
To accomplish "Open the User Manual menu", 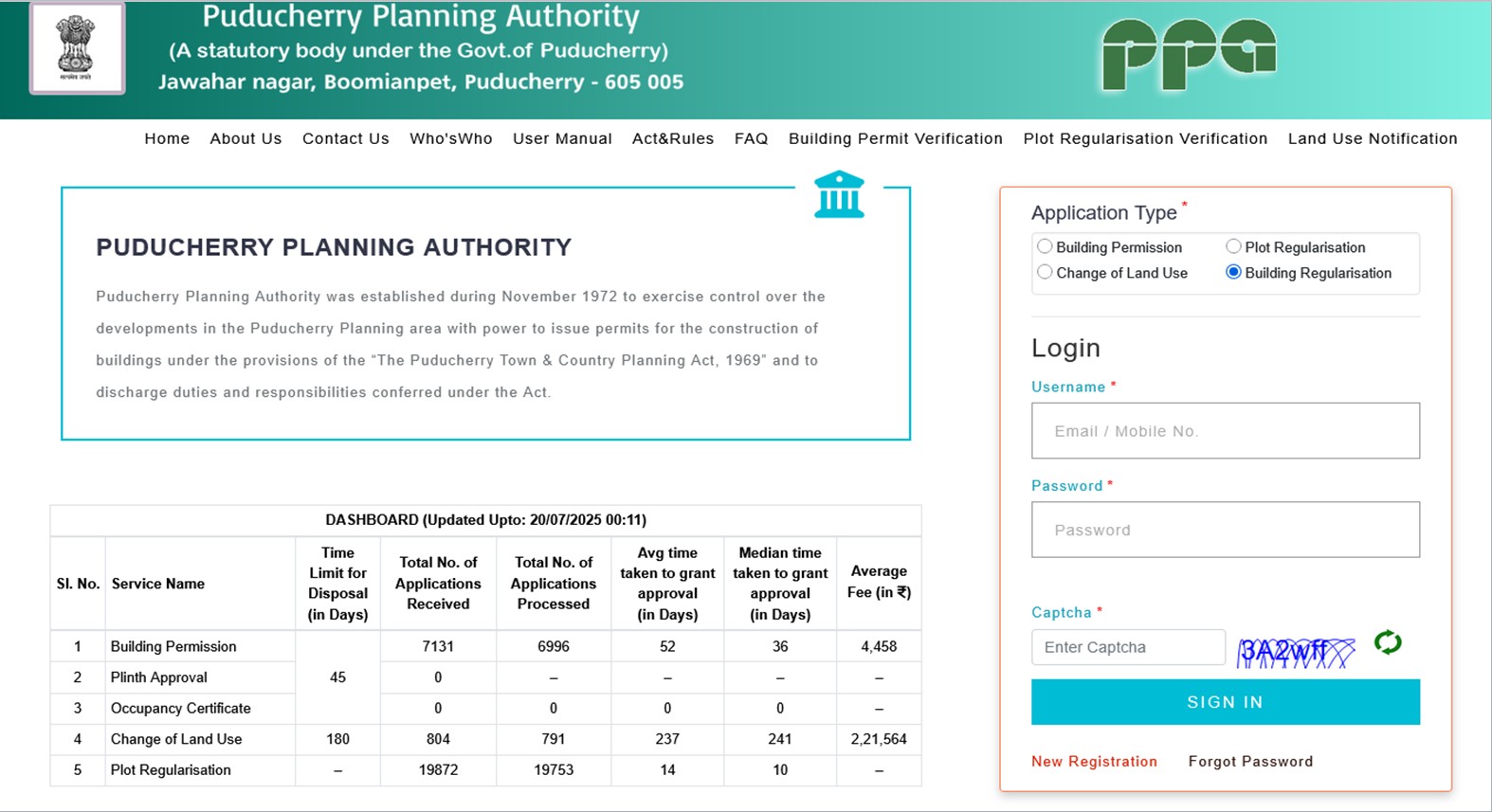I will (x=562, y=138).
